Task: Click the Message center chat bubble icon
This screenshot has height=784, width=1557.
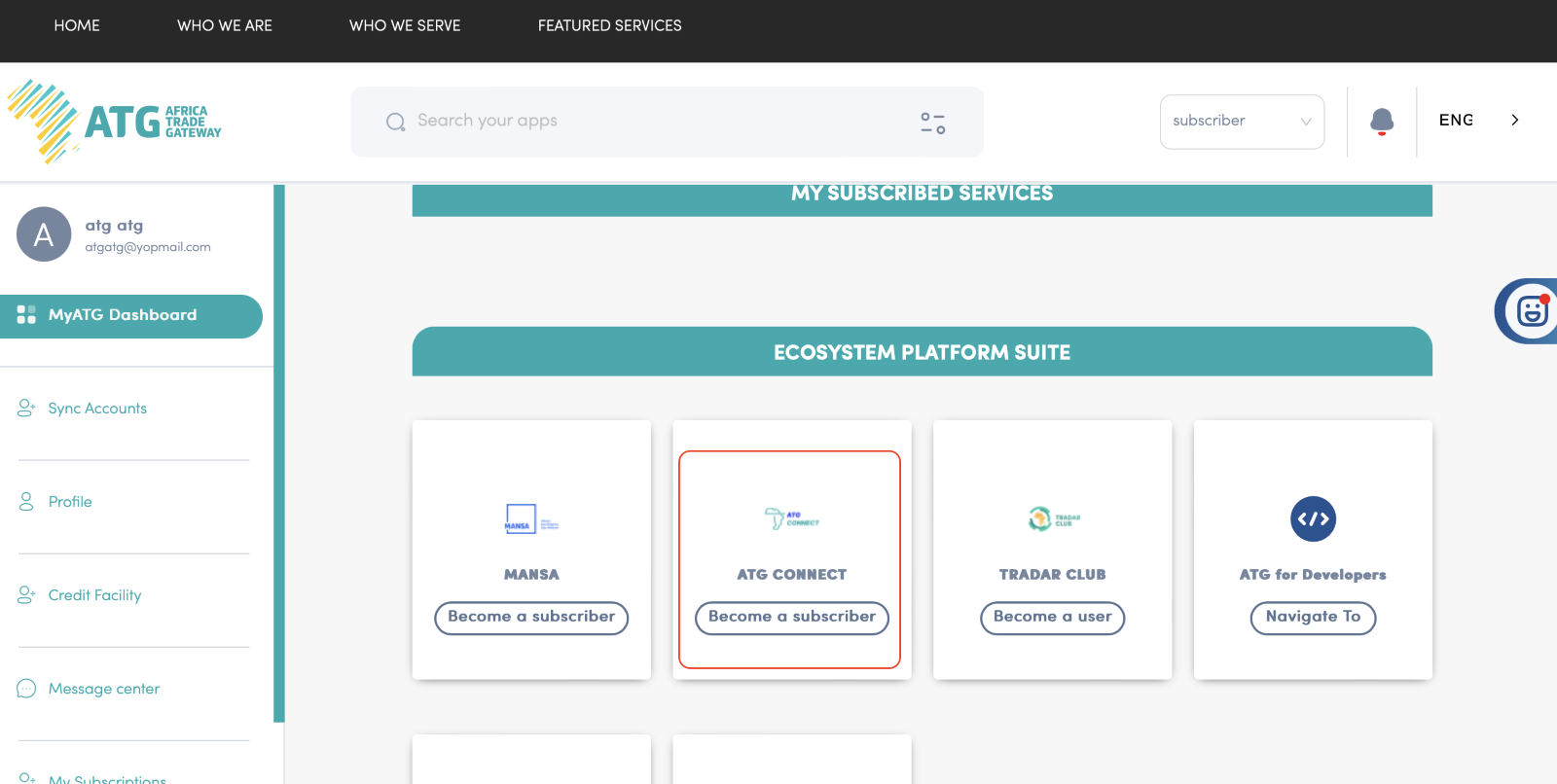Action: click(26, 689)
